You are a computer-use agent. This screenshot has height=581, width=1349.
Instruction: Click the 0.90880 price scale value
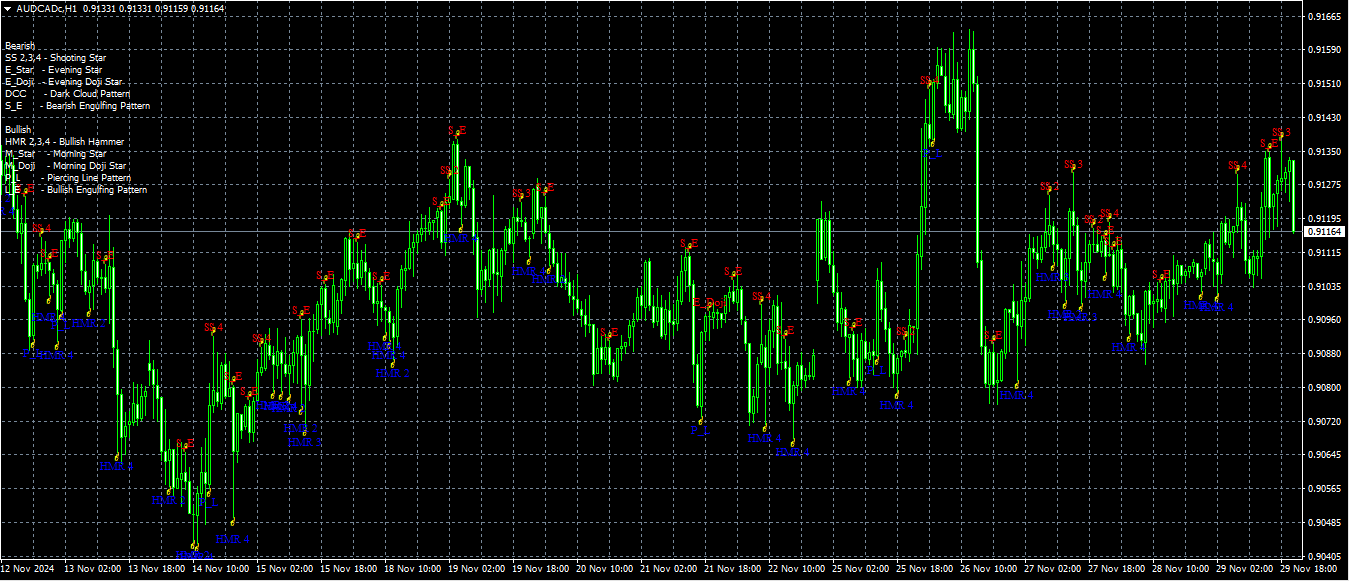click(x=1324, y=354)
